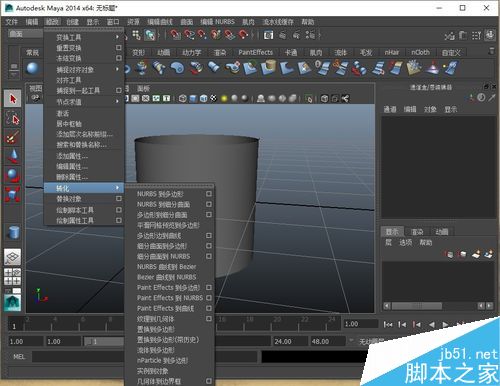
Task: Switch to single perspective layout icon
Action: [12, 257]
